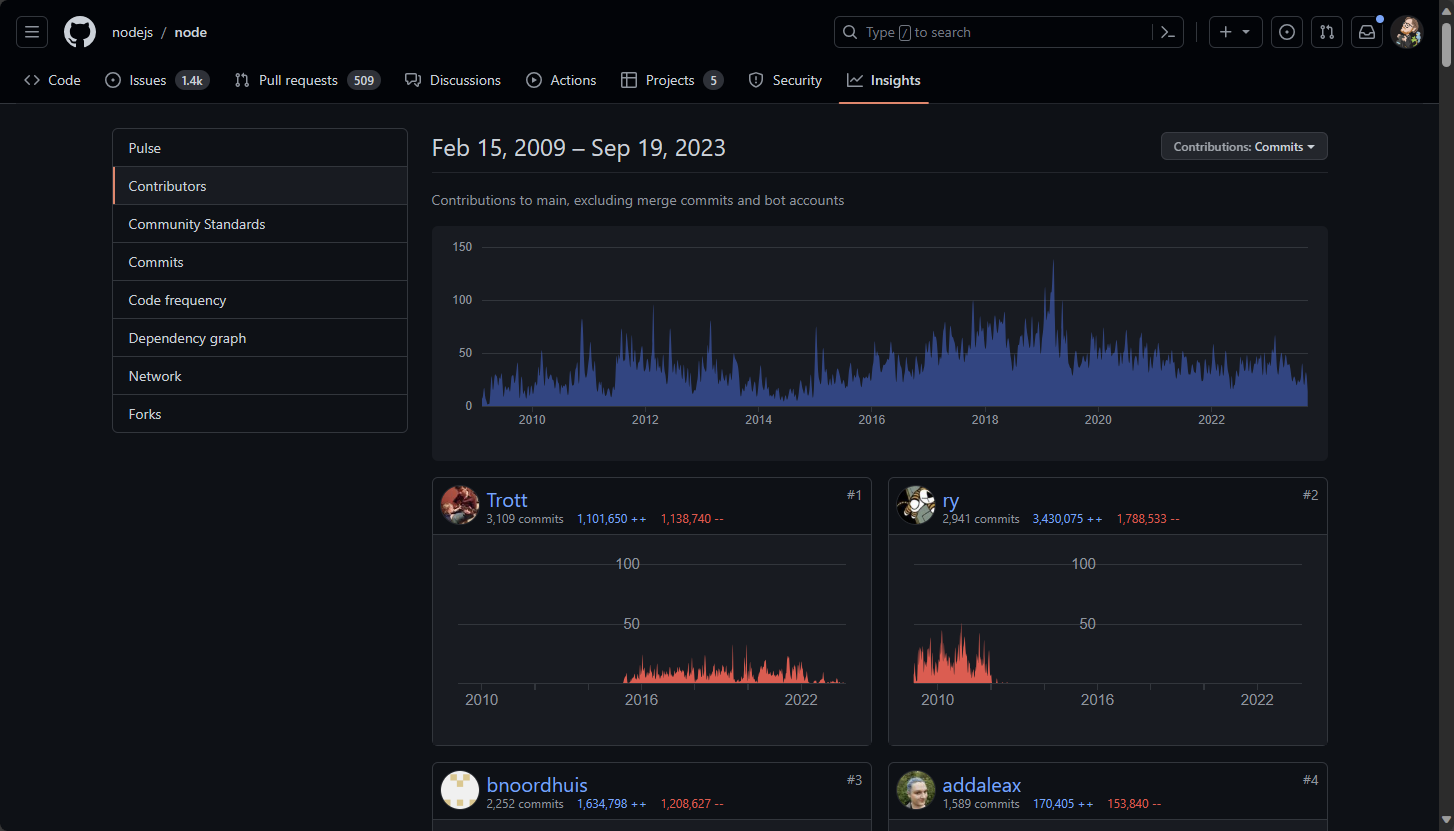Image resolution: width=1454 pixels, height=831 pixels.
Task: Click the Issues 1.4k counter badge
Action: tap(192, 80)
